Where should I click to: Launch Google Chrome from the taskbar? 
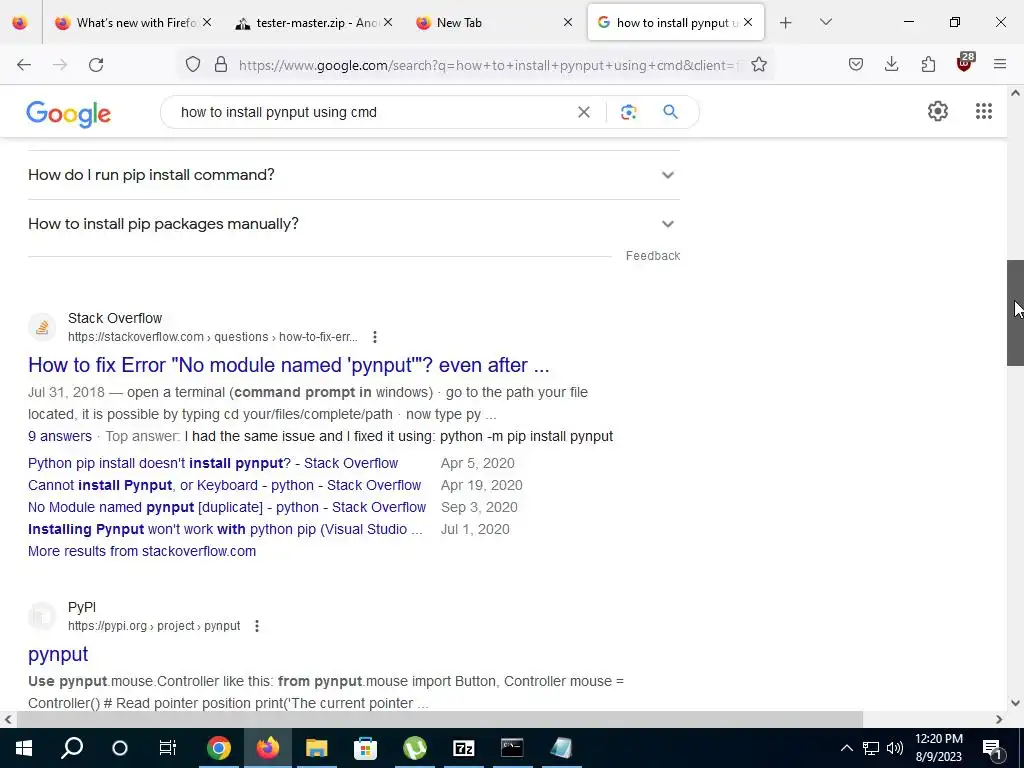click(x=219, y=748)
